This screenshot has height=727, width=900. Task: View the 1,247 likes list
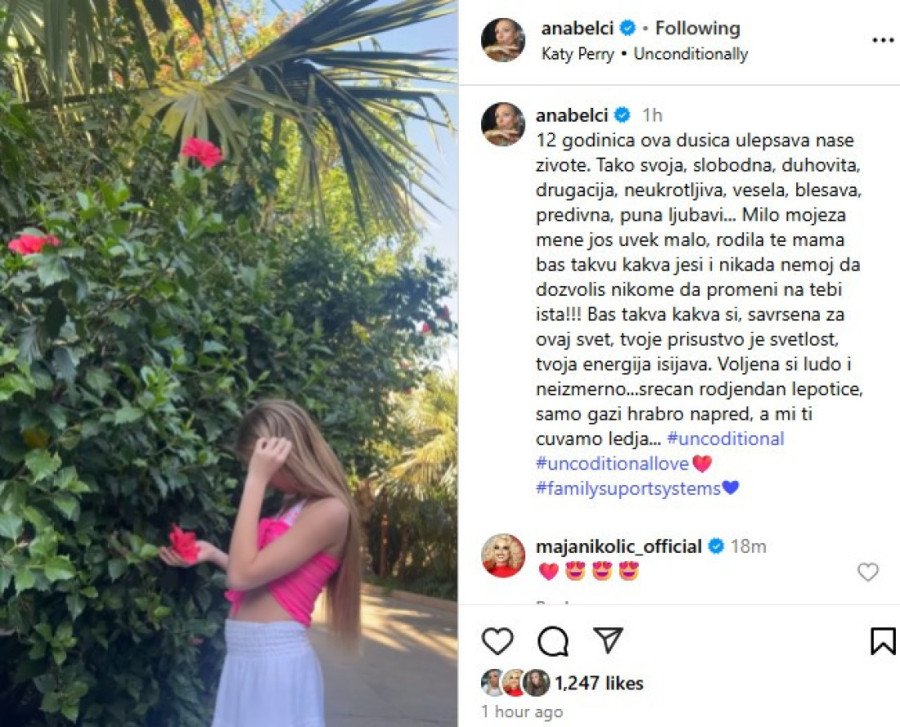coord(599,683)
